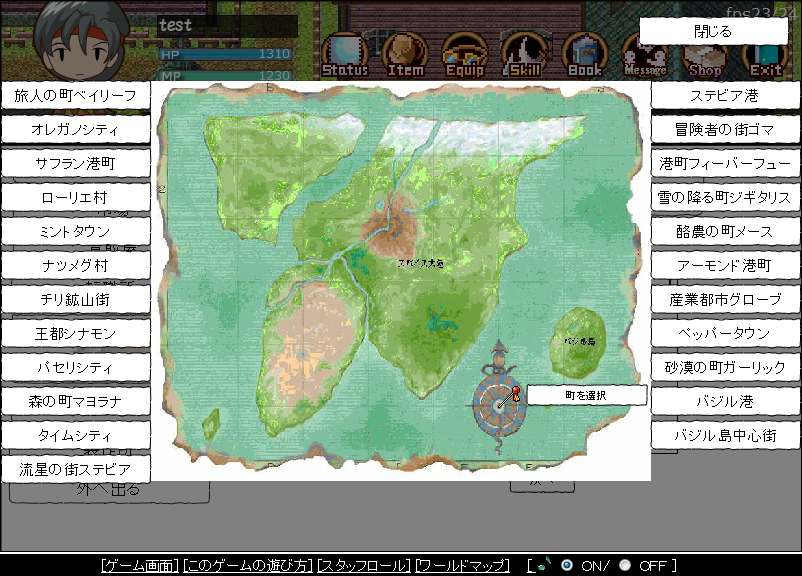Open the Equip menu icon
This screenshot has height=576, width=802.
(464, 54)
